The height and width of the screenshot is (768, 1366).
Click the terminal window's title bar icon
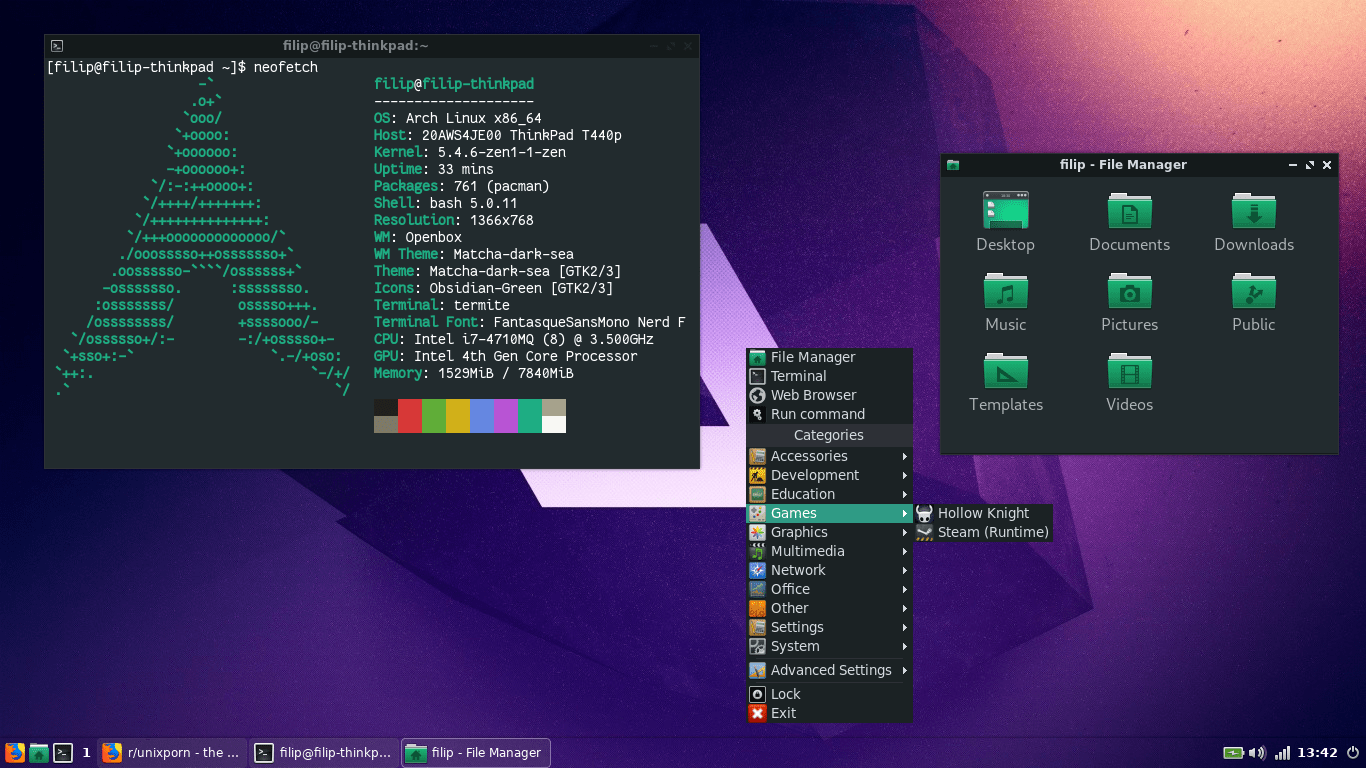point(58,45)
